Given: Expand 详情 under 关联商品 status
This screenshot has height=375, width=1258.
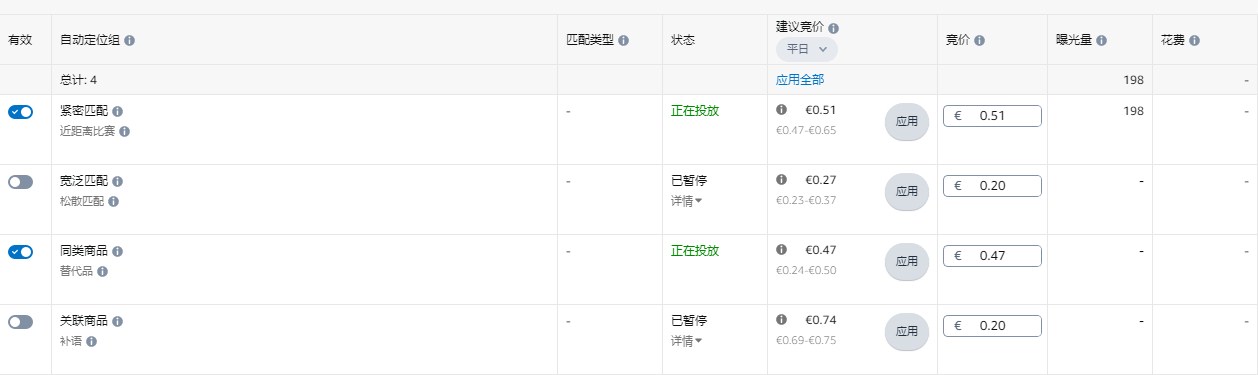Looking at the screenshot, I should coord(686,341).
